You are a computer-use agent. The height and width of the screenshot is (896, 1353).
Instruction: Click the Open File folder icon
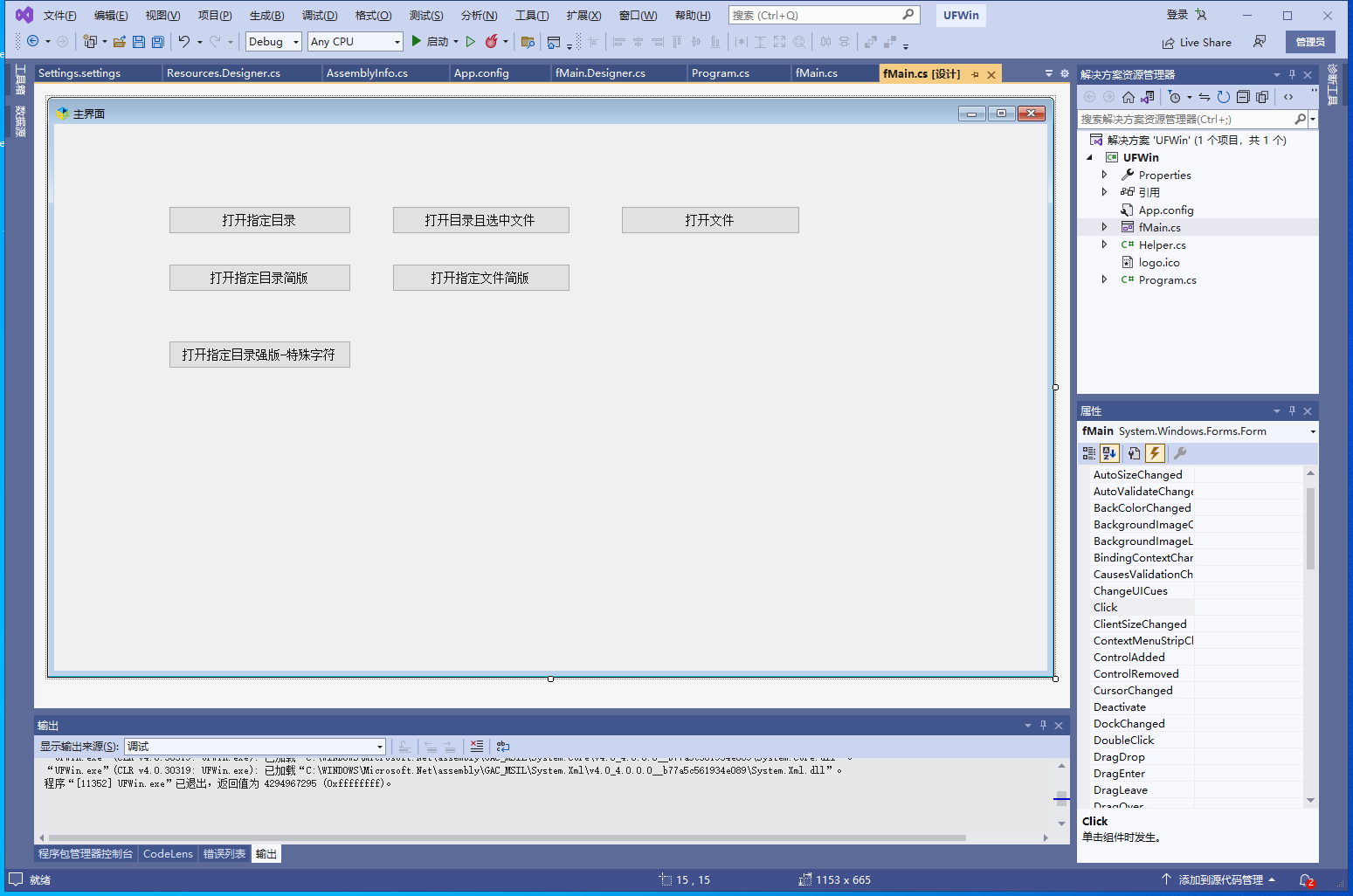coord(120,42)
